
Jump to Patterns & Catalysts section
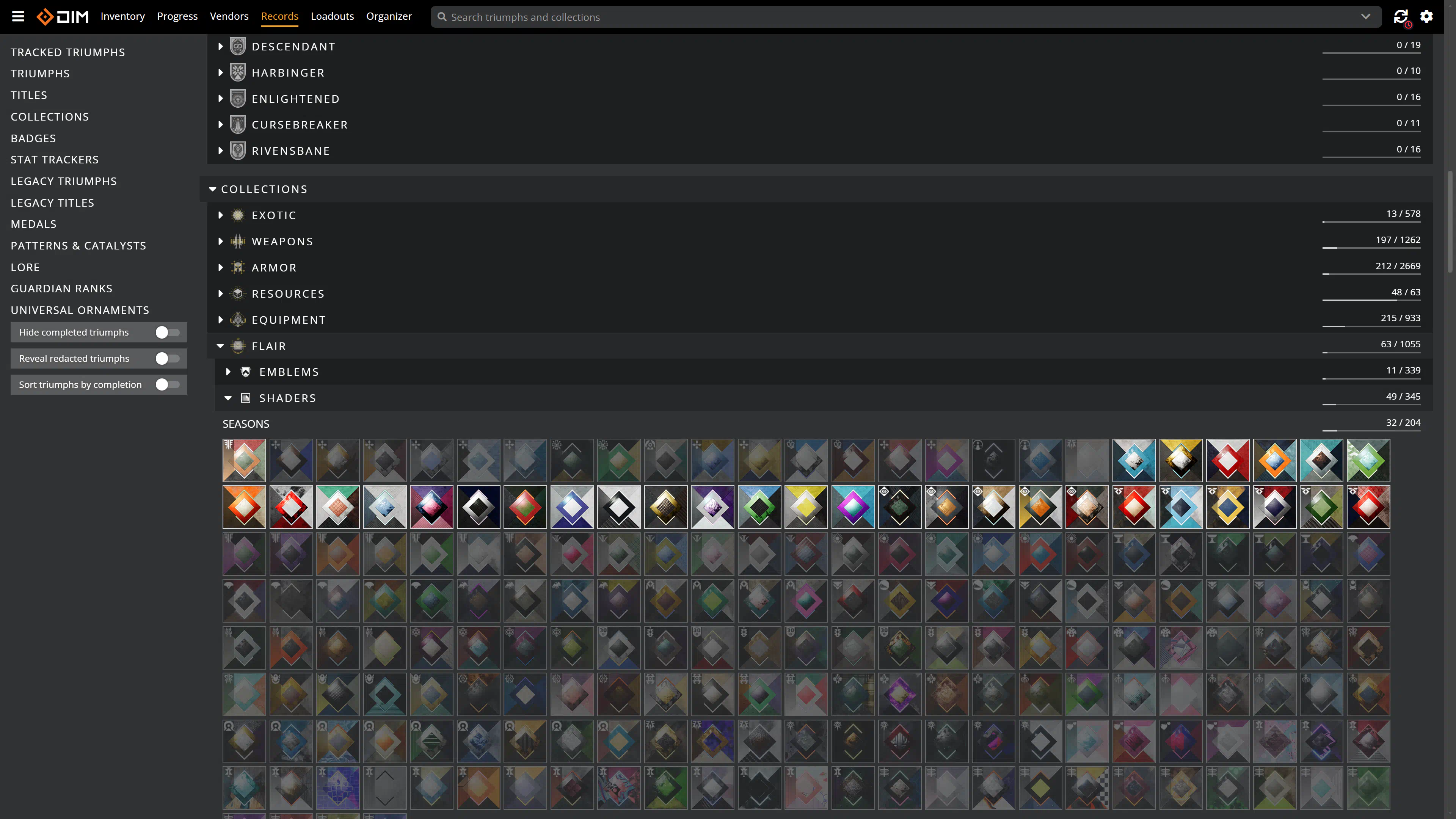click(78, 245)
